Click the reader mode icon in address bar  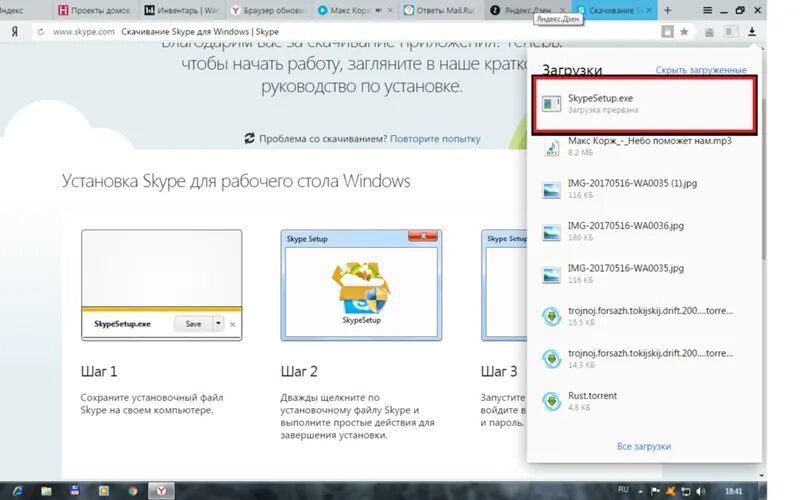[x=667, y=32]
